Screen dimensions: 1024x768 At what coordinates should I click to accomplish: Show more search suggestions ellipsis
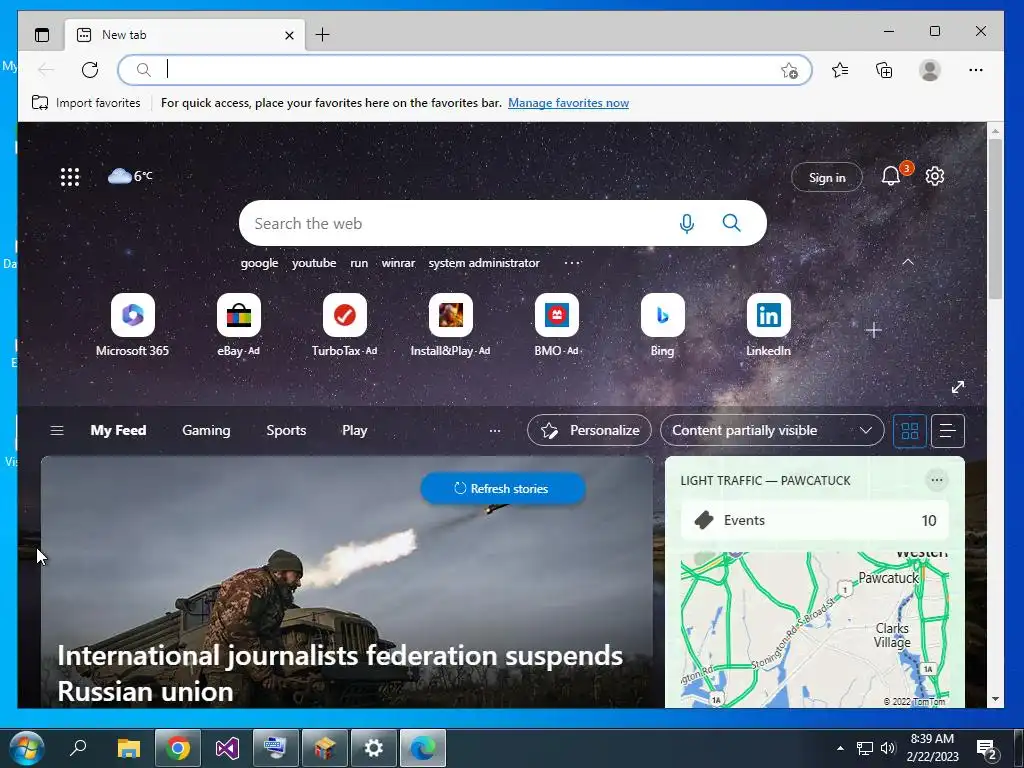click(572, 263)
